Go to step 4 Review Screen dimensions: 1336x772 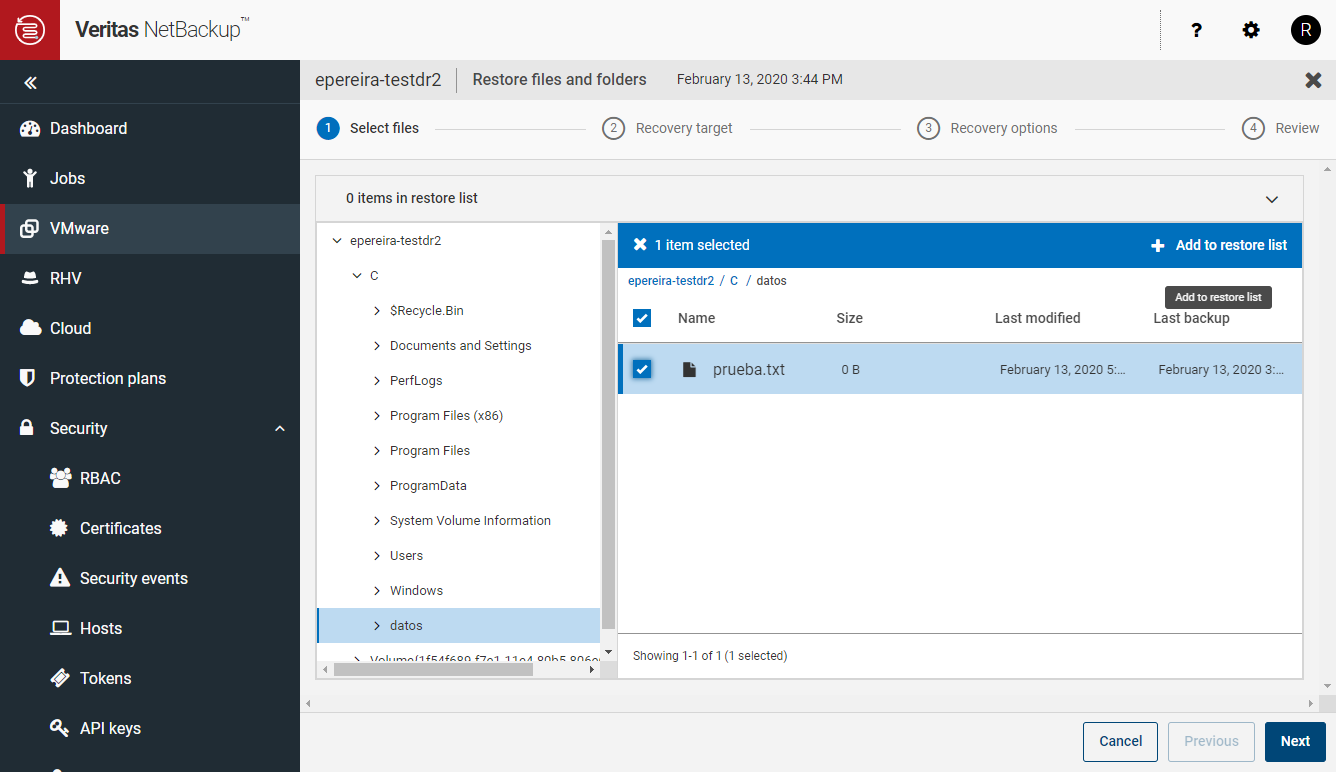coord(1281,128)
